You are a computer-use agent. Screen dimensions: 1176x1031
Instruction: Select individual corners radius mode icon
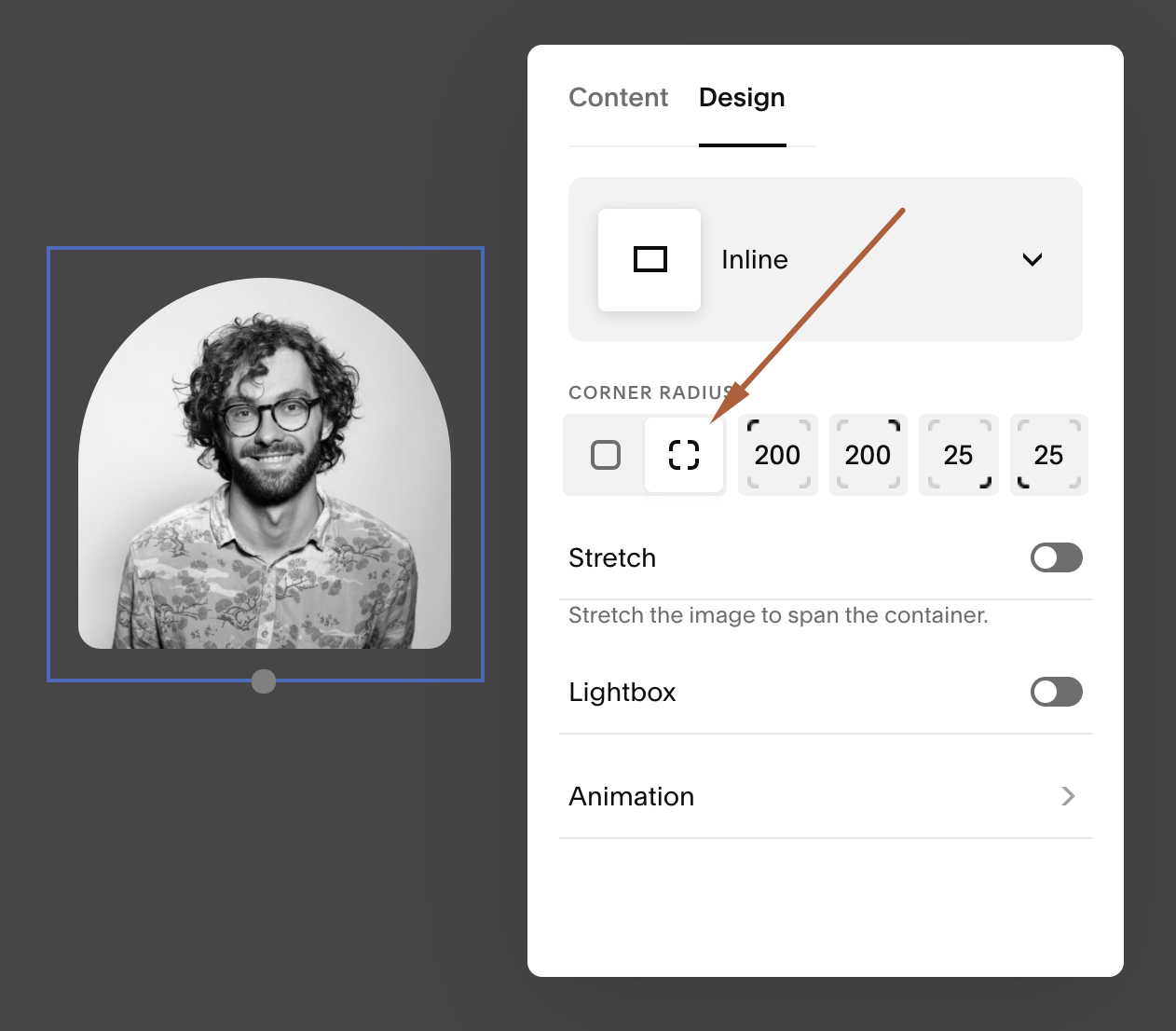point(684,455)
